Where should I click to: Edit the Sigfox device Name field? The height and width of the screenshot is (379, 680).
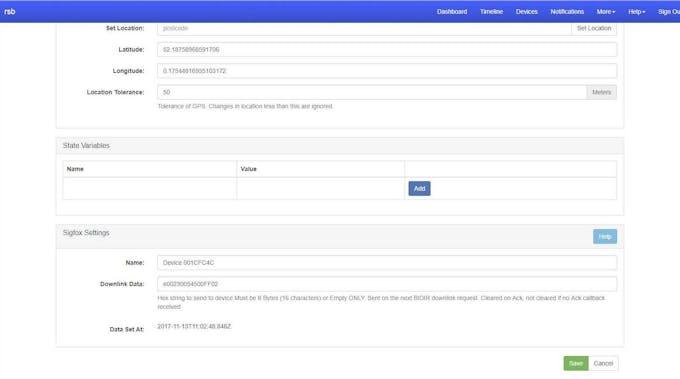[387, 263]
